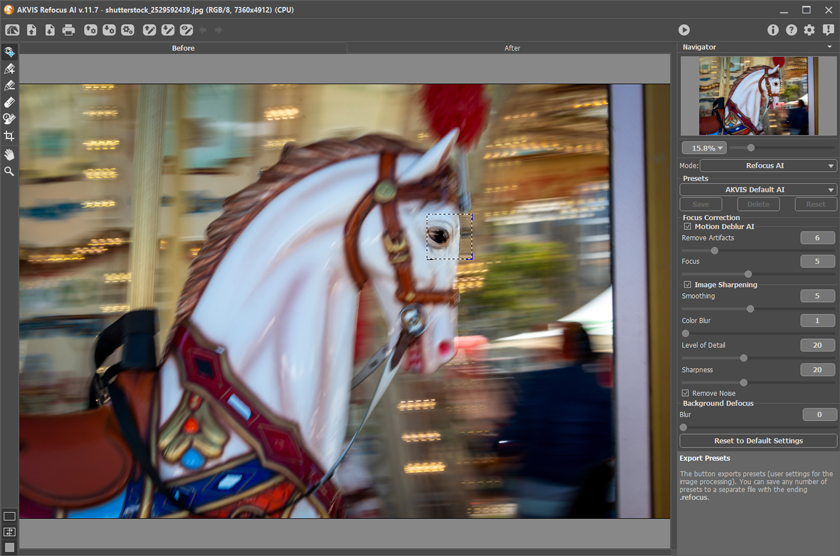The height and width of the screenshot is (556, 840).
Task: Toggle Remove Noise checkbox
Action: 685,393
